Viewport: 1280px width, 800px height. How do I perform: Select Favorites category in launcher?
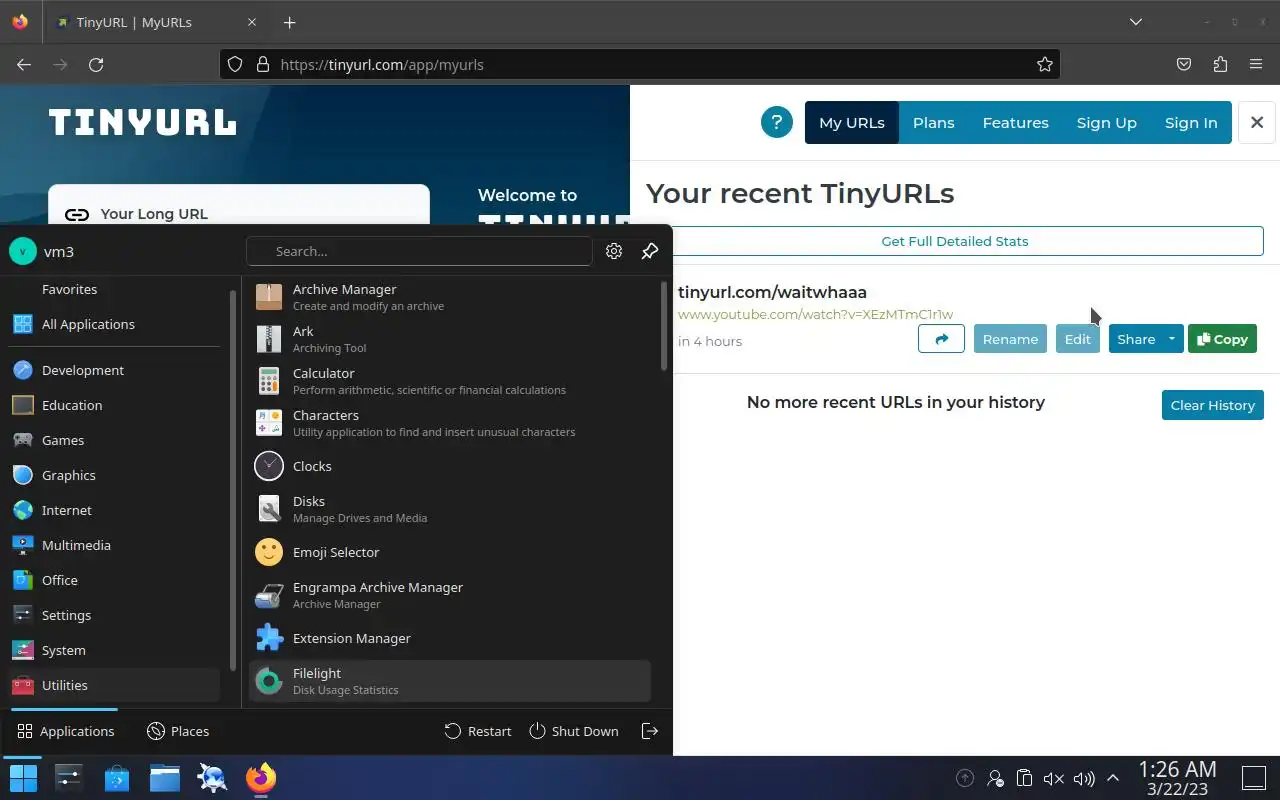click(114, 289)
